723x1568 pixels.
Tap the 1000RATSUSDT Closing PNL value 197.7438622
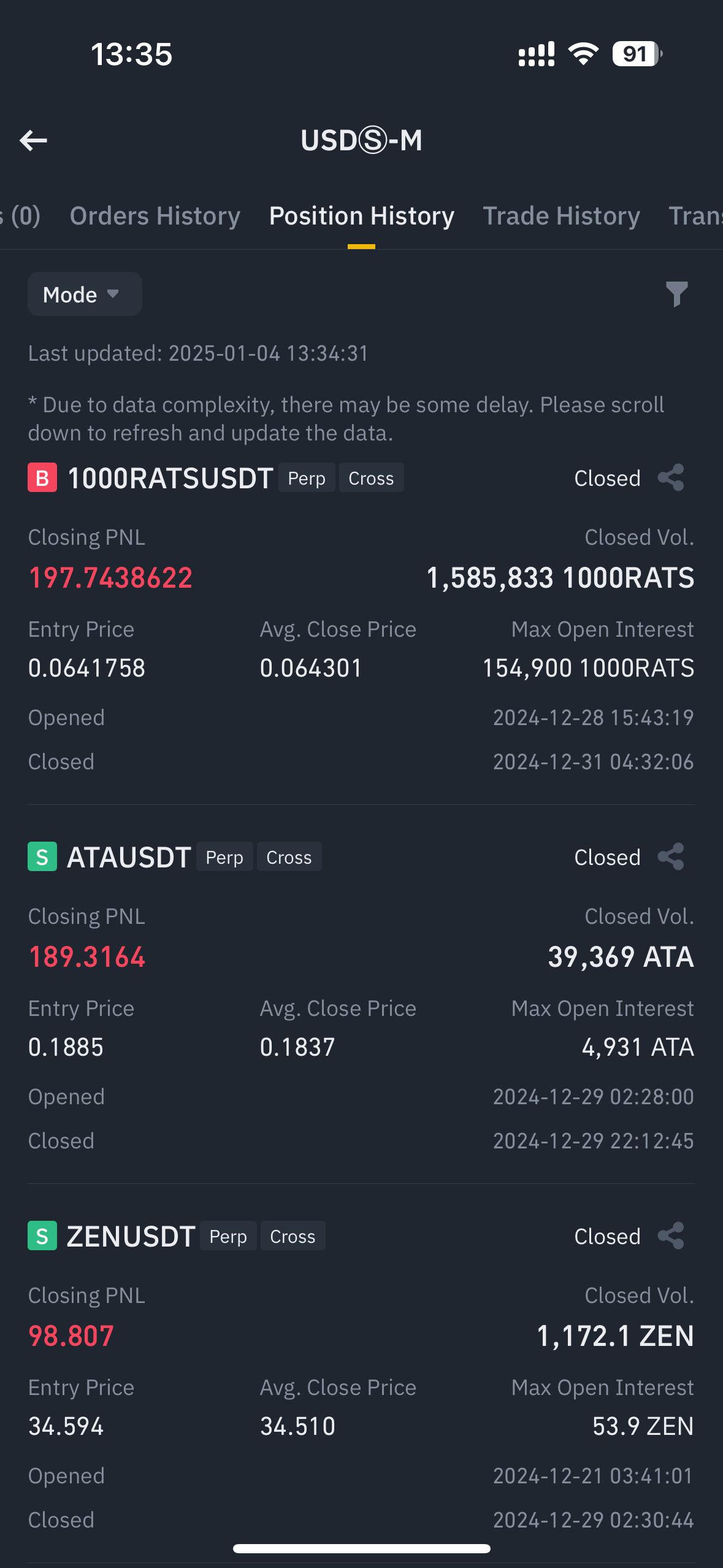pos(110,578)
